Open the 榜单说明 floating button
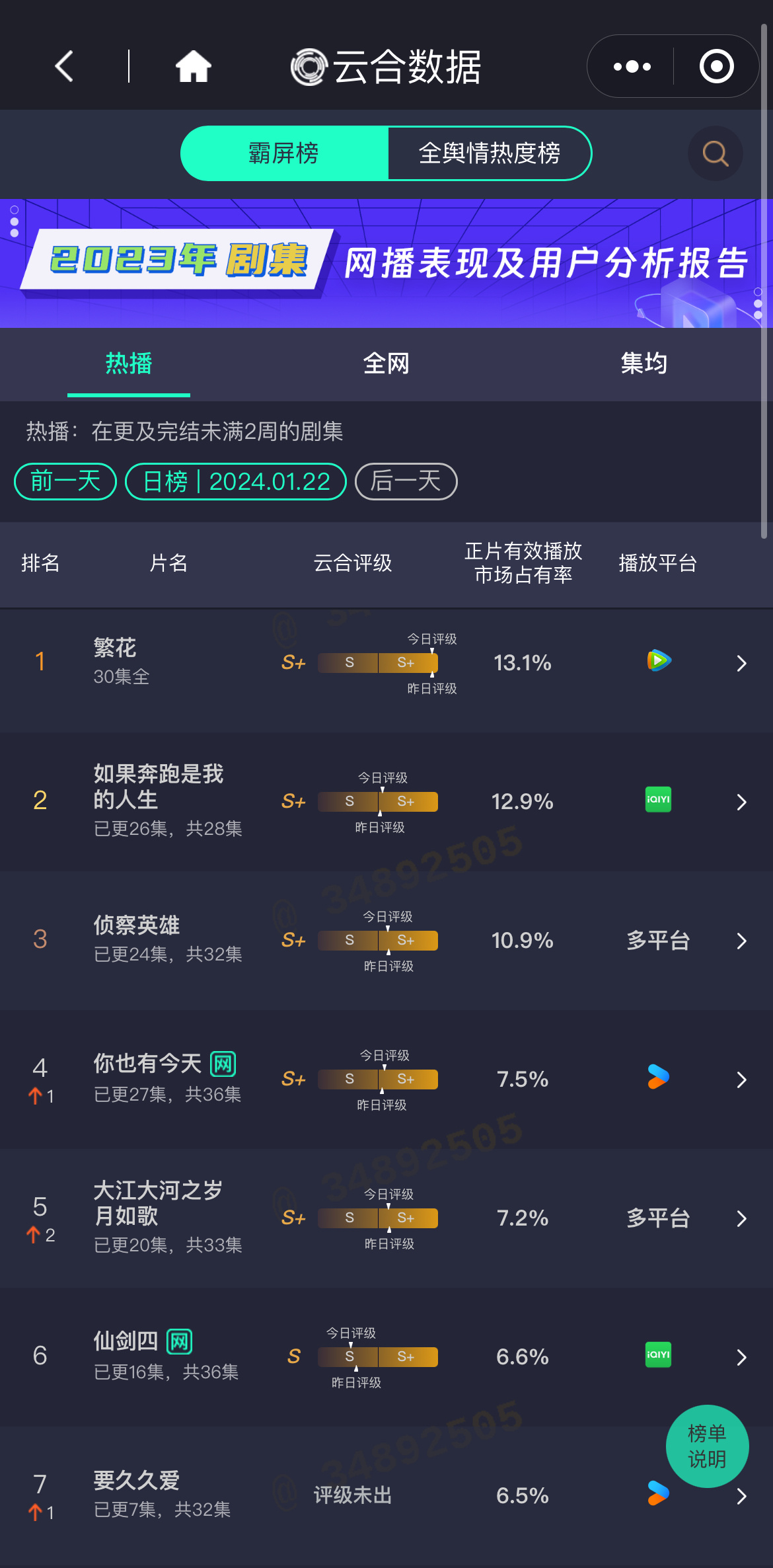The height and width of the screenshot is (1568, 773). click(x=707, y=1446)
